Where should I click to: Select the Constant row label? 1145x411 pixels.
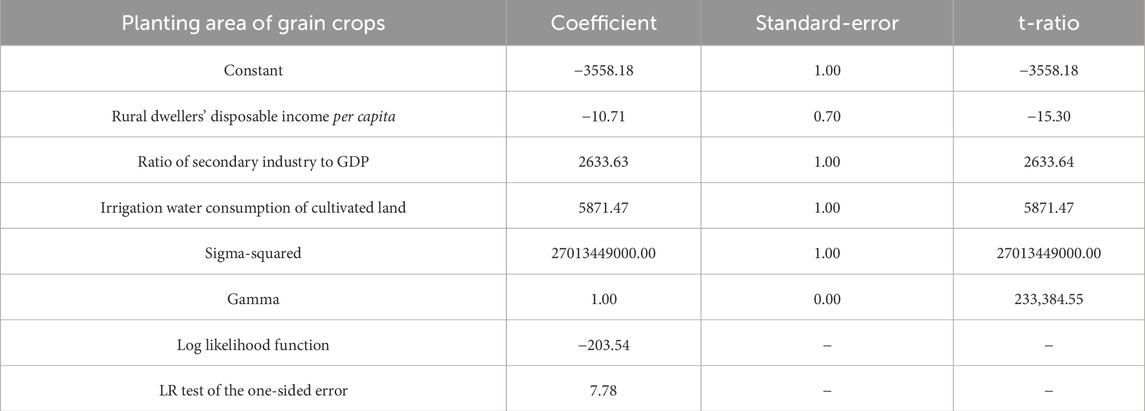[253, 71]
